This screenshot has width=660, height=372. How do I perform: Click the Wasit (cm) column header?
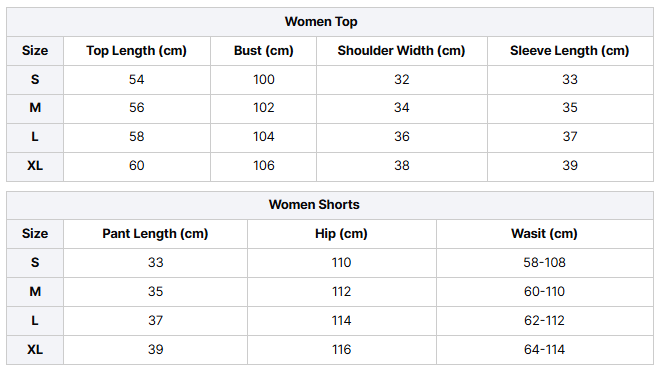pos(544,234)
